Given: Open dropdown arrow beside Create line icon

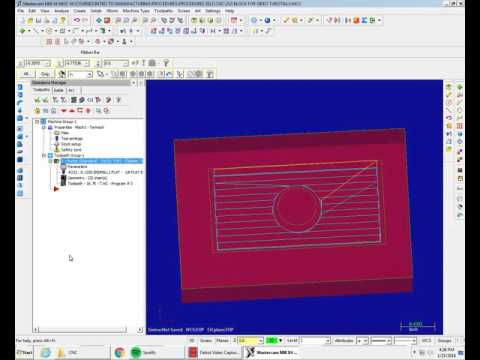Looking at the screenshot, I should pyautogui.click(x=42, y=31).
